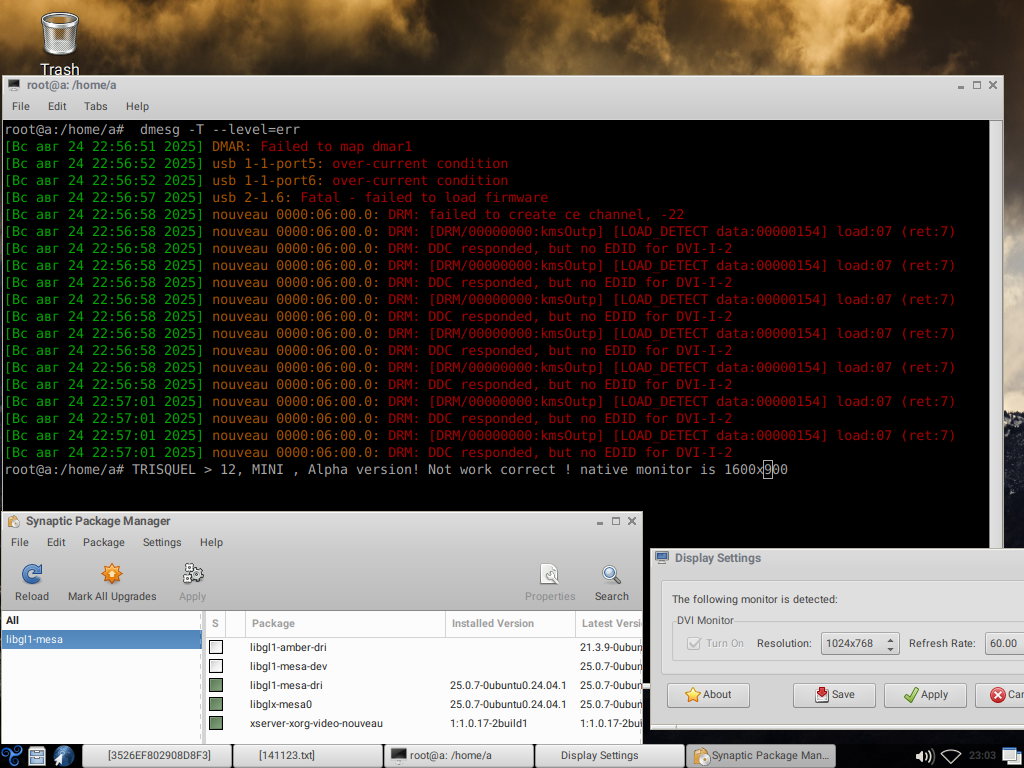This screenshot has width=1024, height=768.
Task: Click the greyed Apply gears icon in Synaptic
Action: (193, 574)
